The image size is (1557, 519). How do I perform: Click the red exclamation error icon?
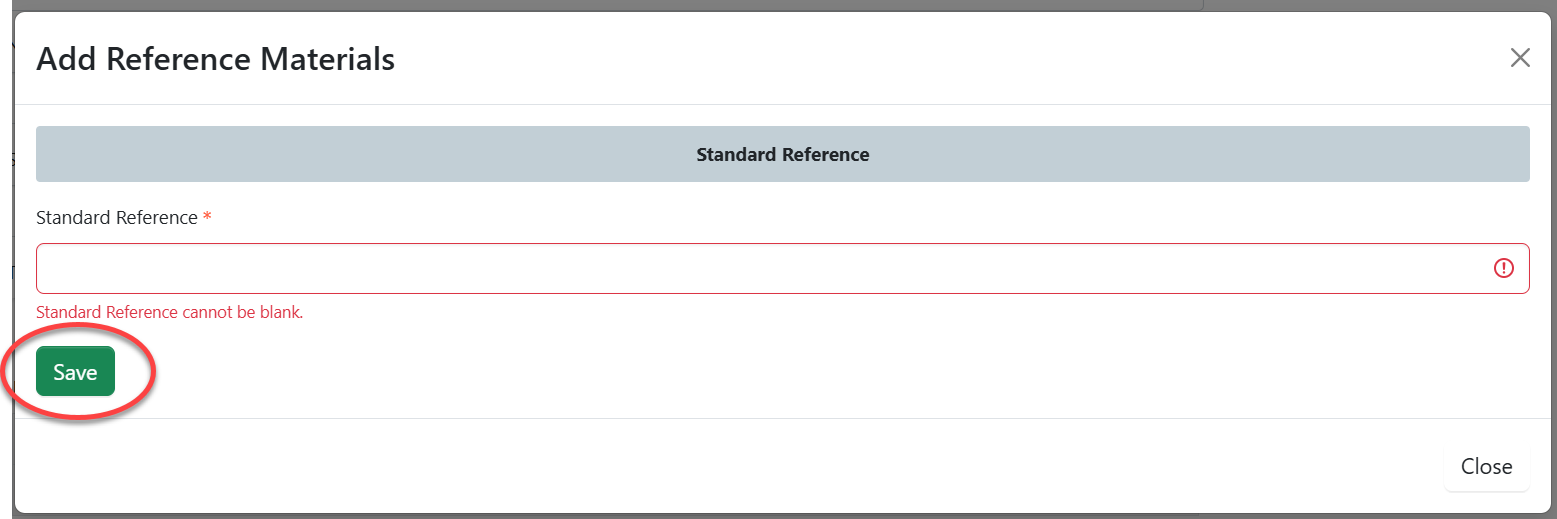(1503, 268)
